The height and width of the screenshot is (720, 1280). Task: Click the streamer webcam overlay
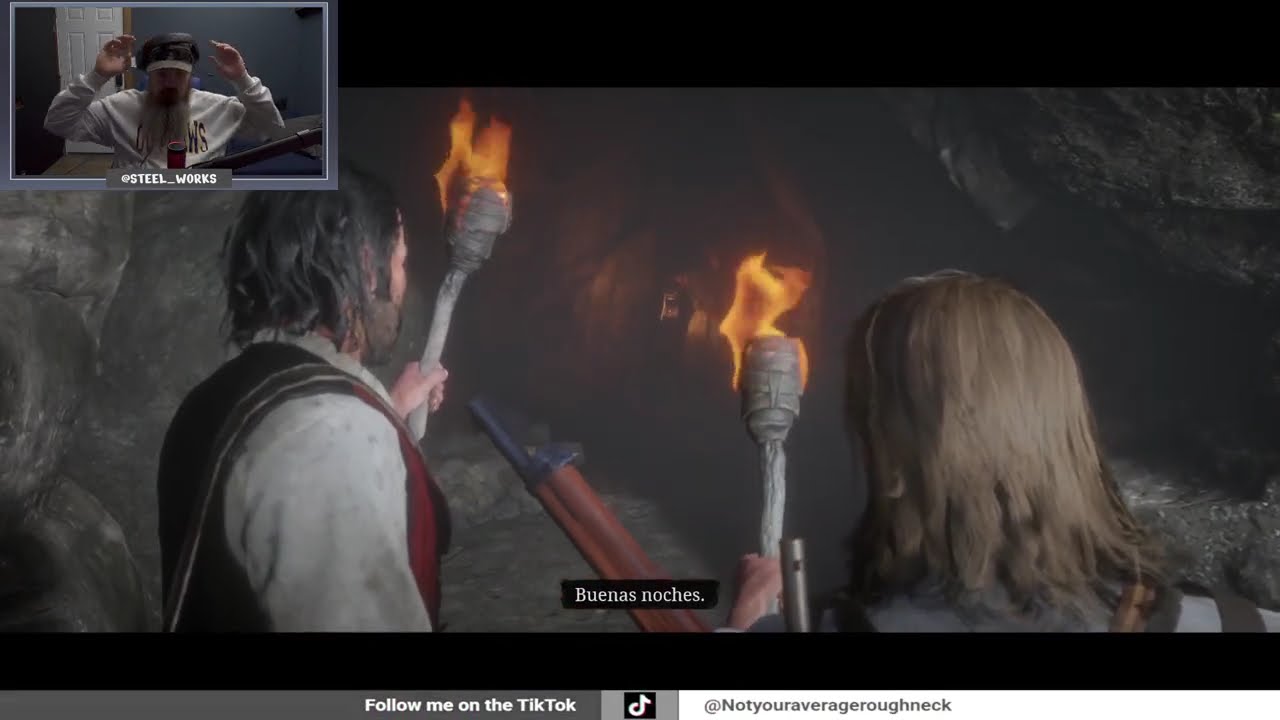169,92
